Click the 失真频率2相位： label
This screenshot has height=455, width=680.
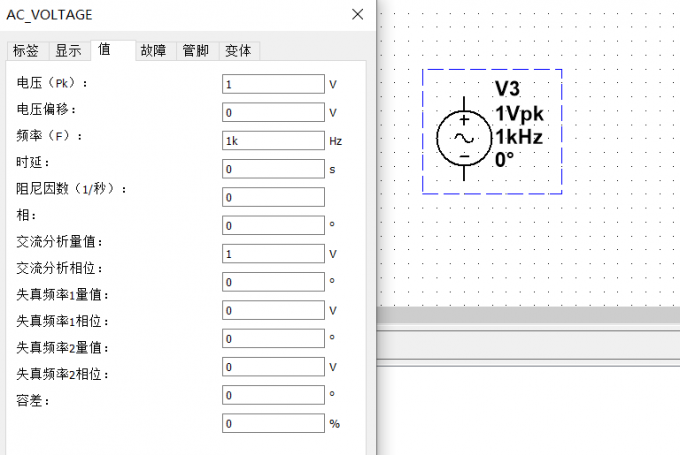pos(63,374)
